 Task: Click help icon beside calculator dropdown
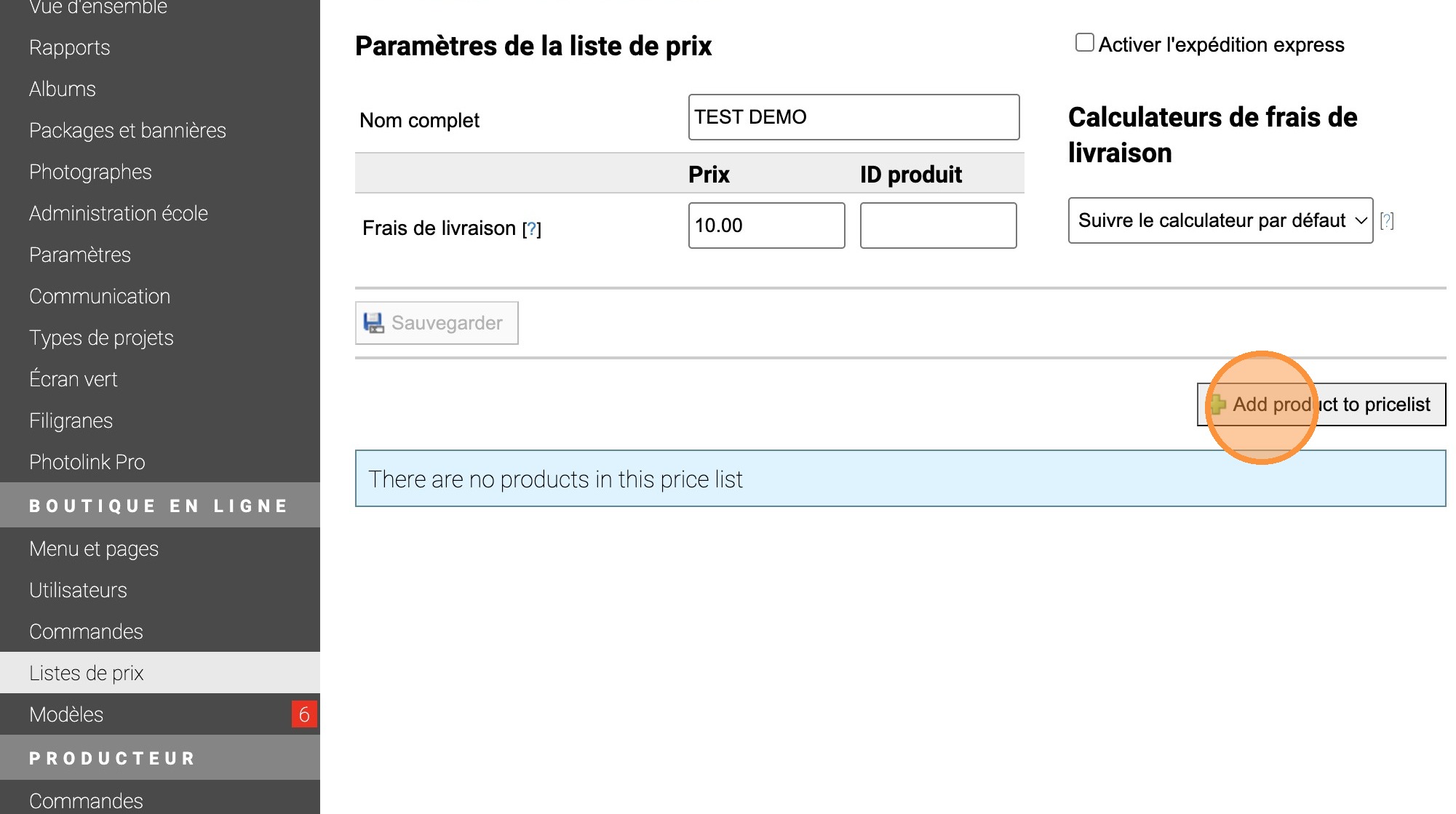tap(1387, 220)
